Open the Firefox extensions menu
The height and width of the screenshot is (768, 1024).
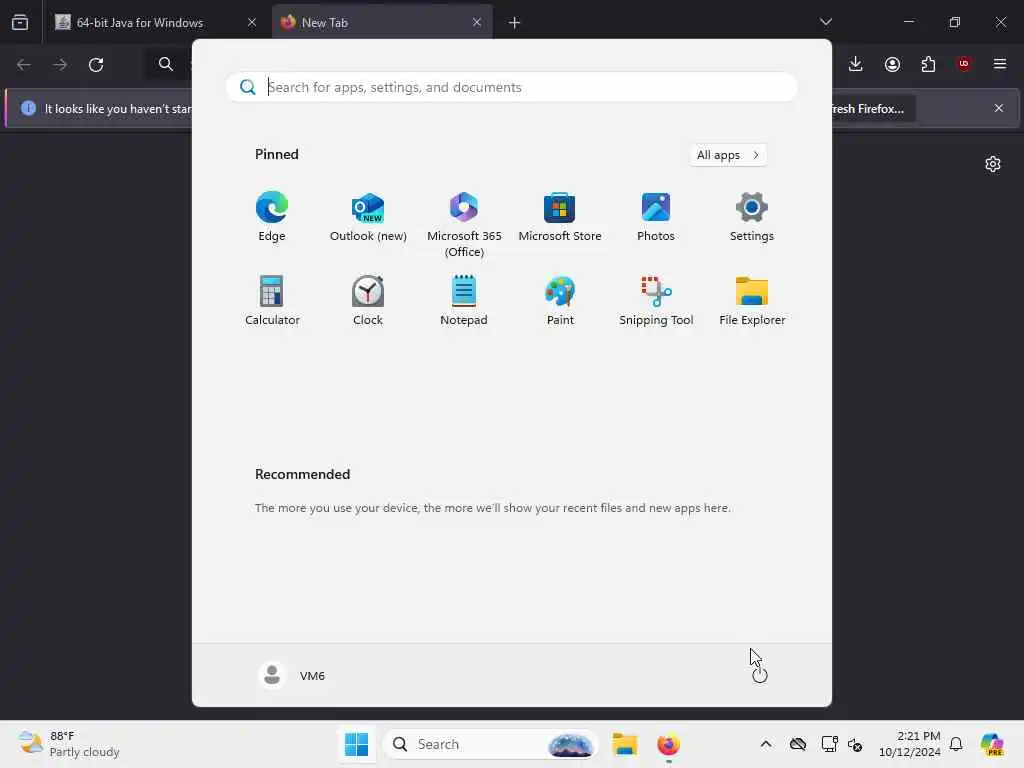pyautogui.click(x=928, y=64)
